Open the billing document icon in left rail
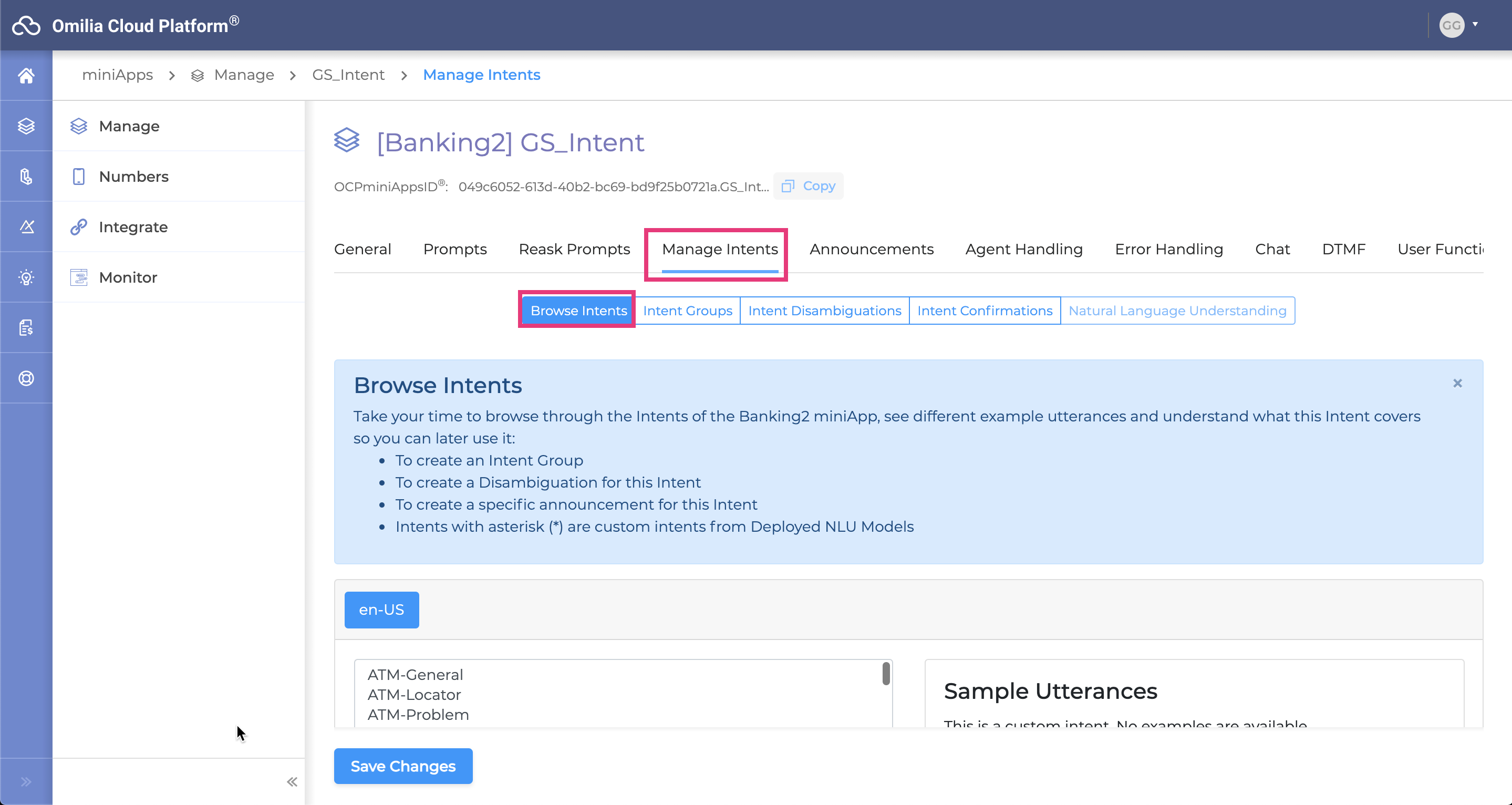The image size is (1512, 805). (x=26, y=328)
